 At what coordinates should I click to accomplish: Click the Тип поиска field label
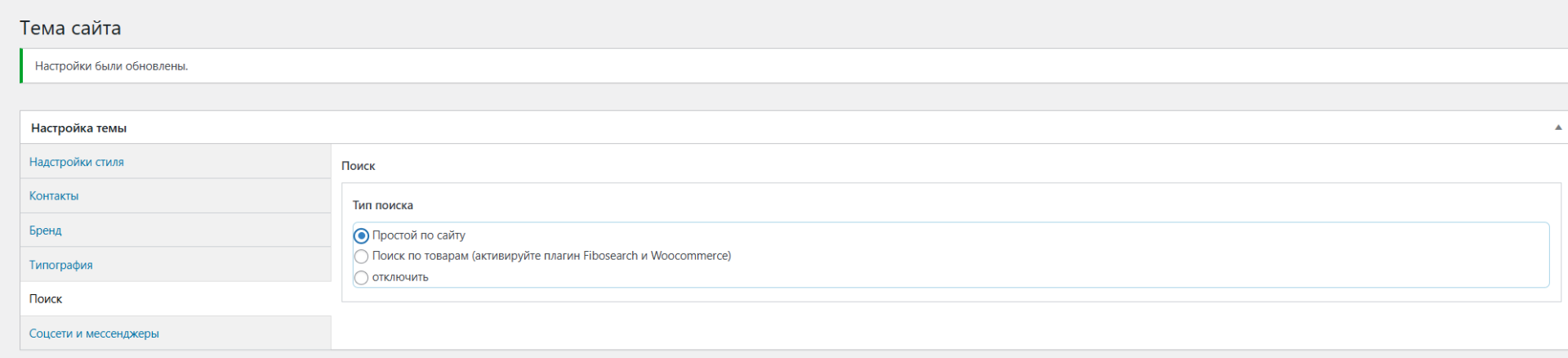tap(382, 205)
